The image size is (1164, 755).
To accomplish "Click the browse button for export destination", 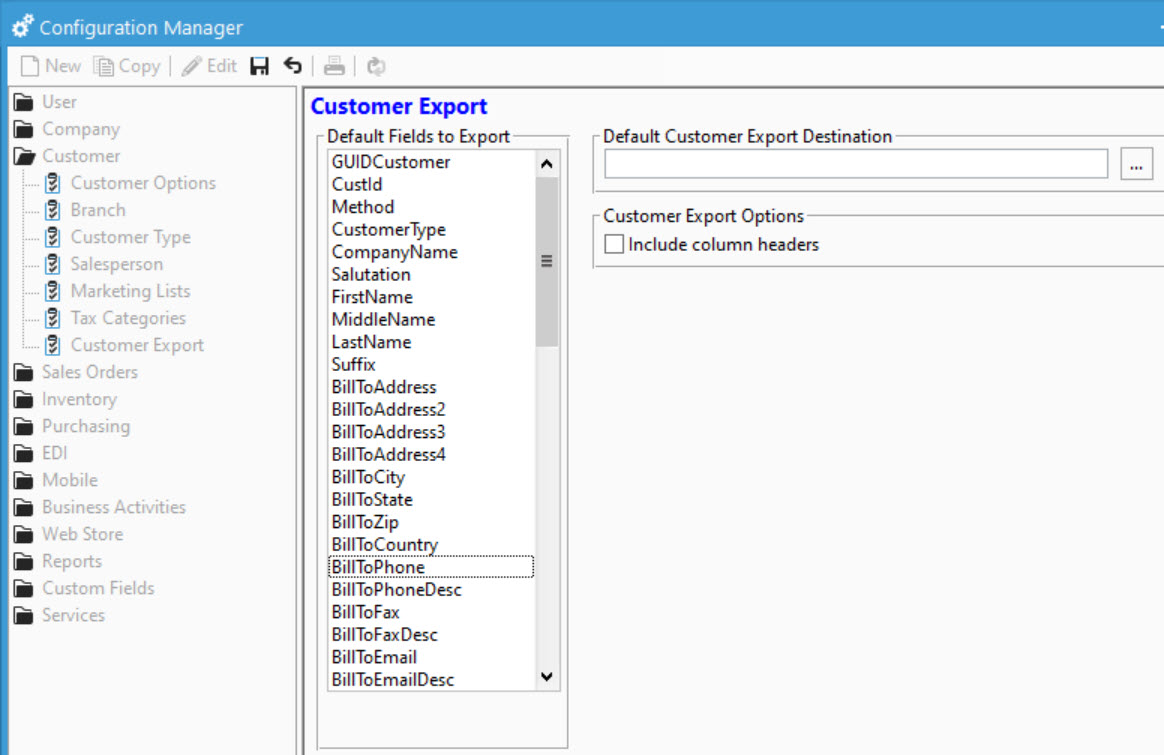I will click(x=1135, y=166).
